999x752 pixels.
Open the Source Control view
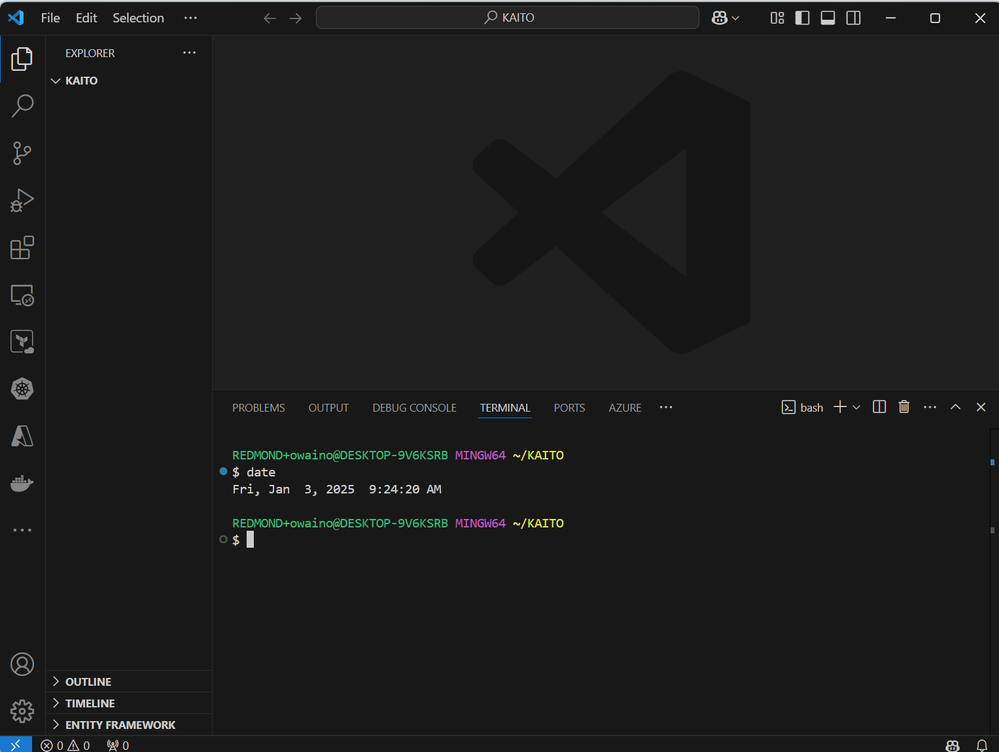22,153
